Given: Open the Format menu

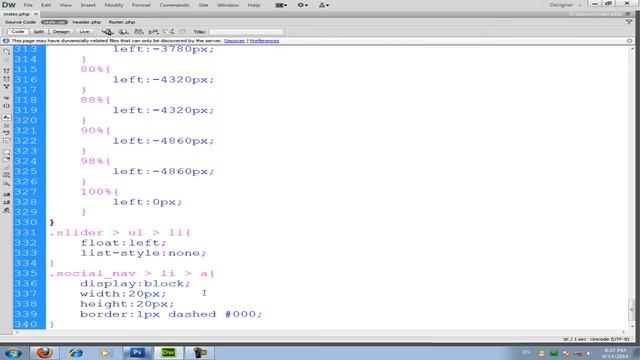Looking at the screenshot, I should pos(141,5).
